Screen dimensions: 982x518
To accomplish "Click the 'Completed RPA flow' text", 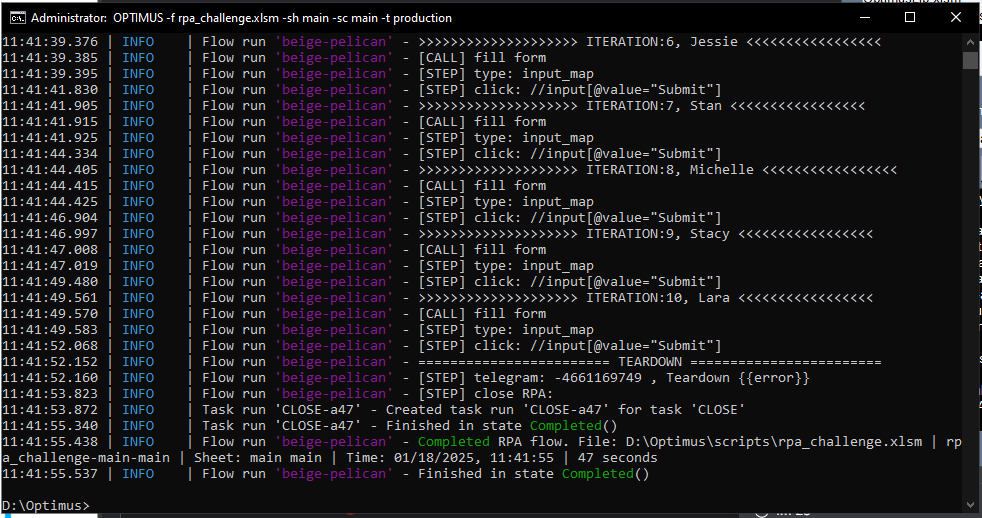I will point(494,442).
